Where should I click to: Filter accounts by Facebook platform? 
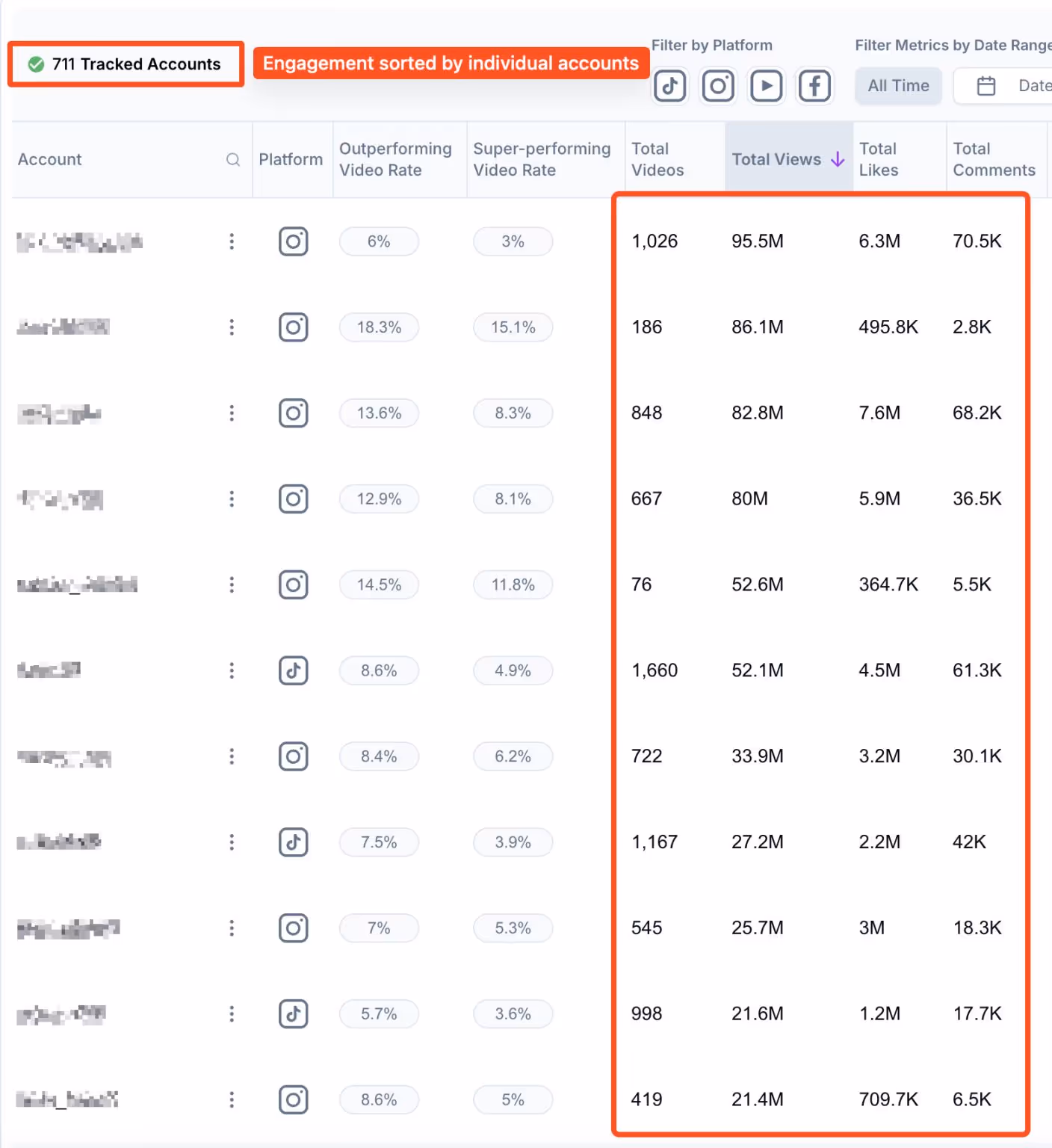[x=814, y=86]
